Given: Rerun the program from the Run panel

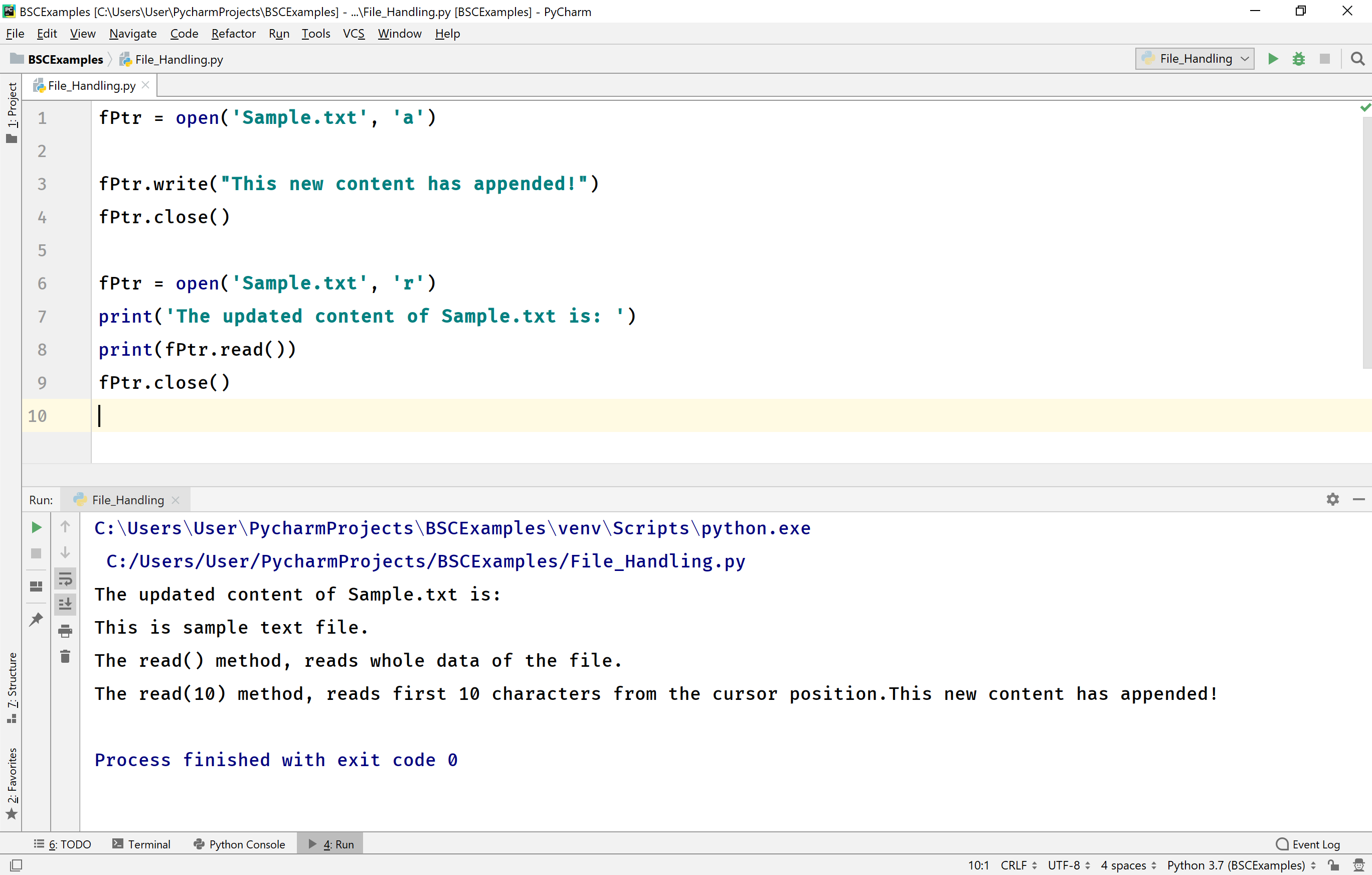Looking at the screenshot, I should coord(36,527).
